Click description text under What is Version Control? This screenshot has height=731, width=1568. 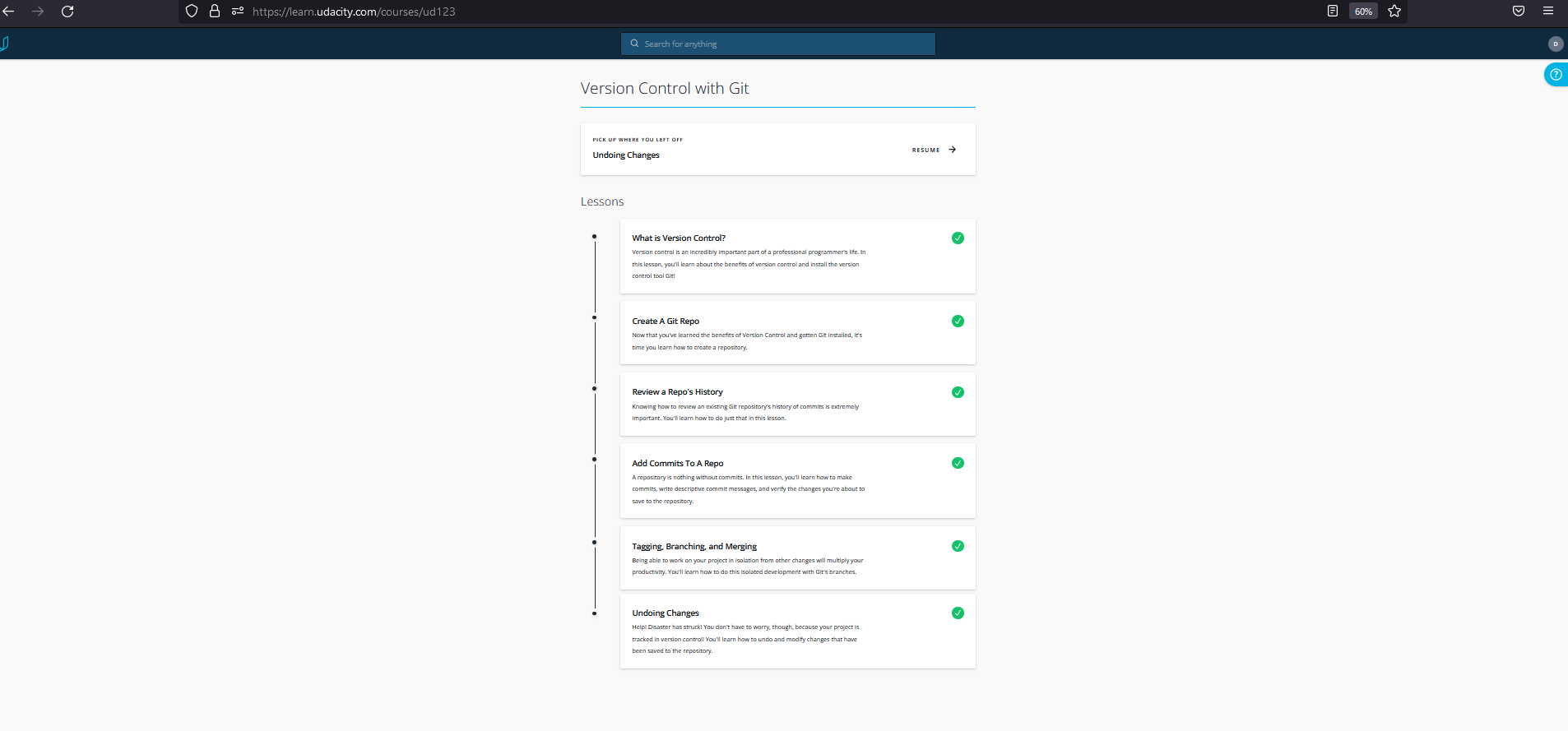pos(749,265)
